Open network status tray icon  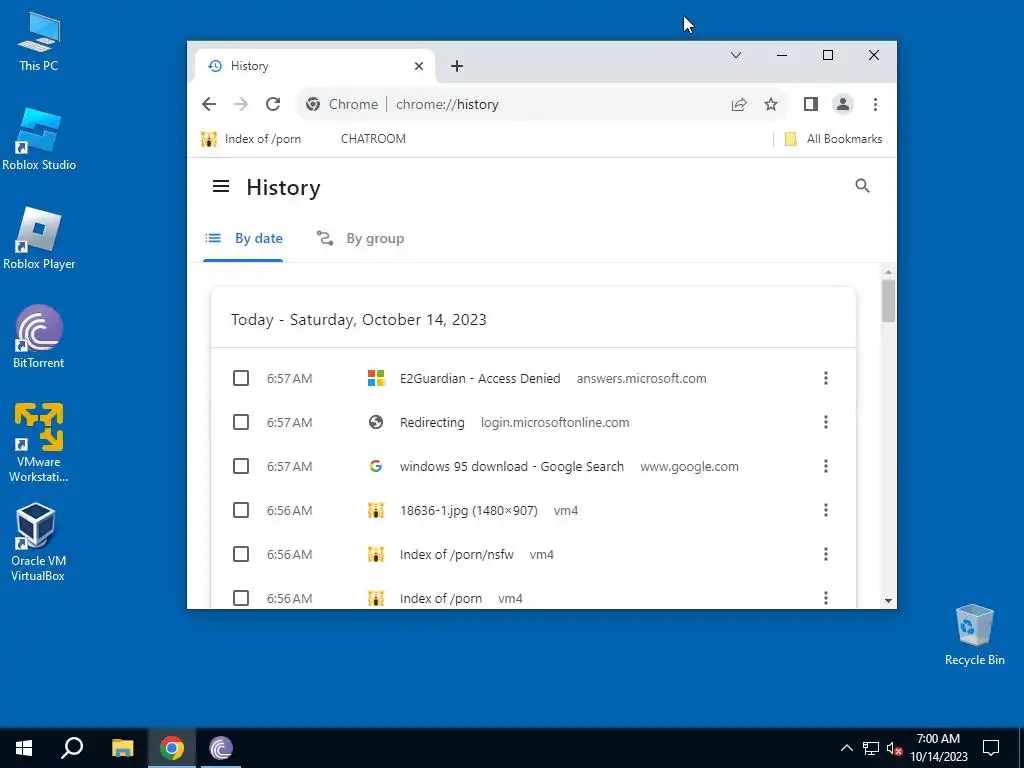[871, 748]
